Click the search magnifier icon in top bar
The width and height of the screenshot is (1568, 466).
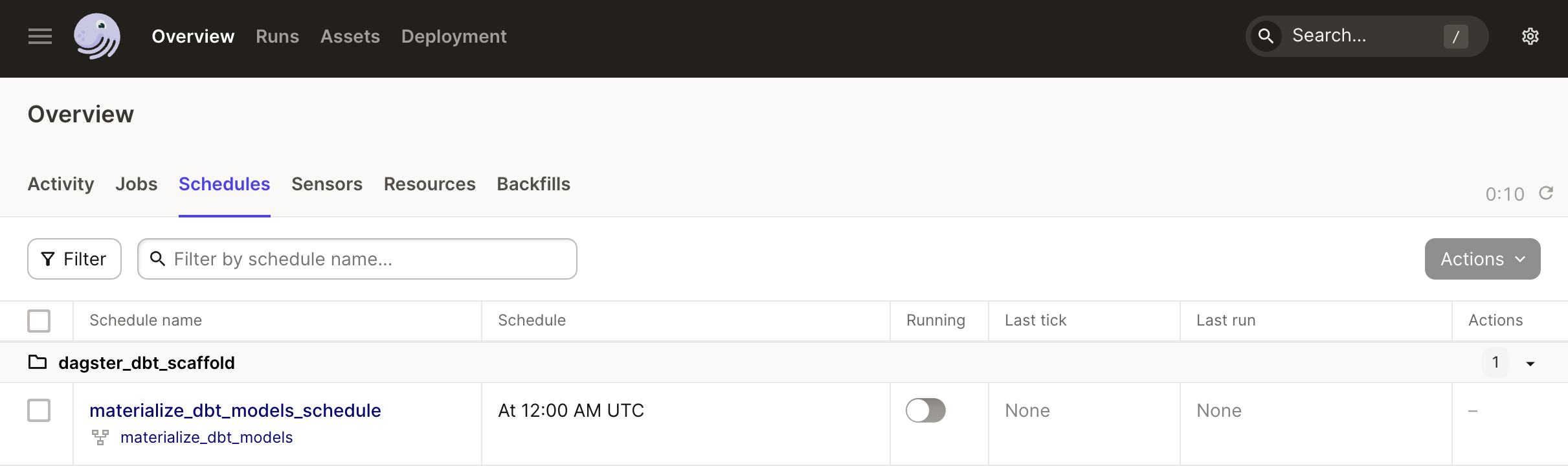click(1266, 36)
